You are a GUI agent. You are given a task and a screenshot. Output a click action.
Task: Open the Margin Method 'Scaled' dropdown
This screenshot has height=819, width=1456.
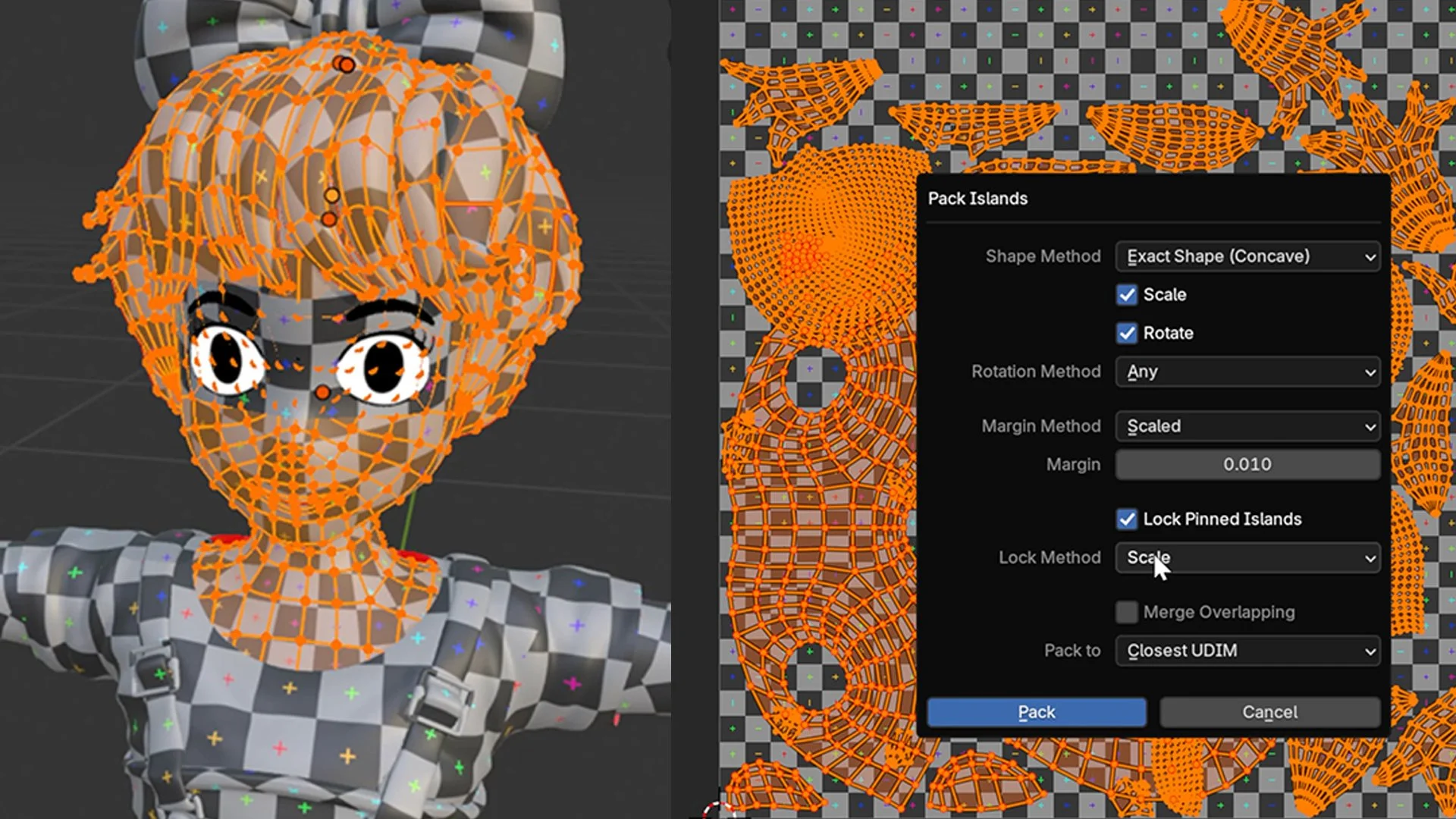coord(1247,426)
